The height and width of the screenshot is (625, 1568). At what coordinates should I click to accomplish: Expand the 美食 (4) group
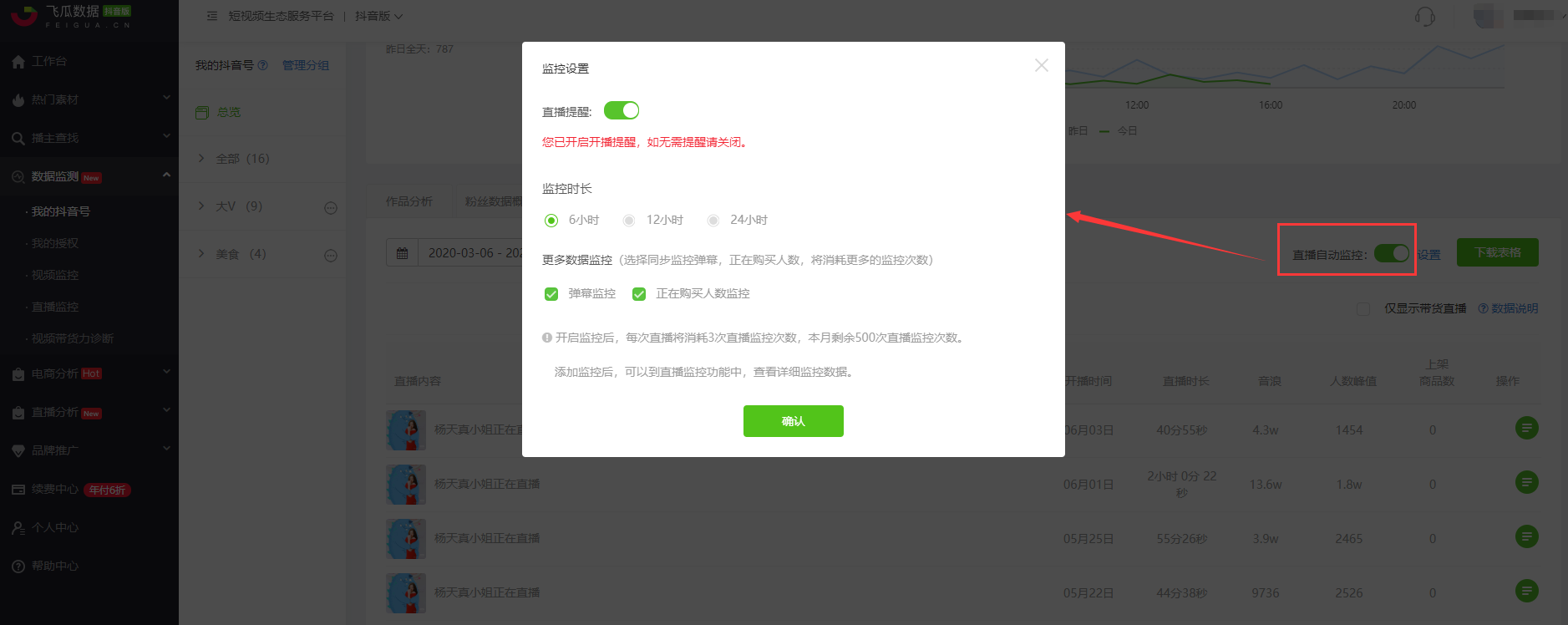[201, 253]
